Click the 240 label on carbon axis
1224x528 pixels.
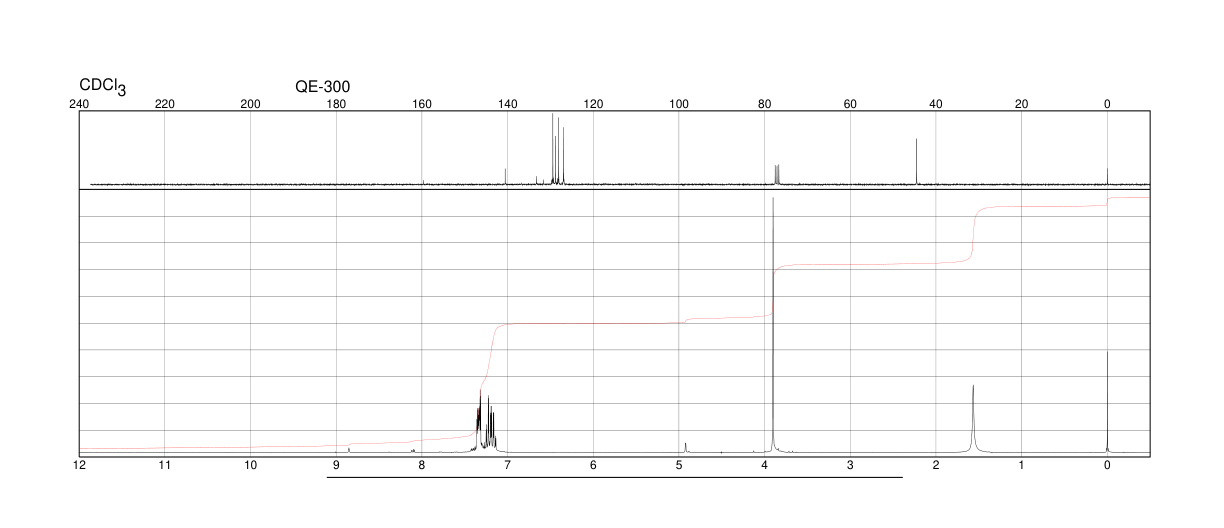tap(80, 104)
